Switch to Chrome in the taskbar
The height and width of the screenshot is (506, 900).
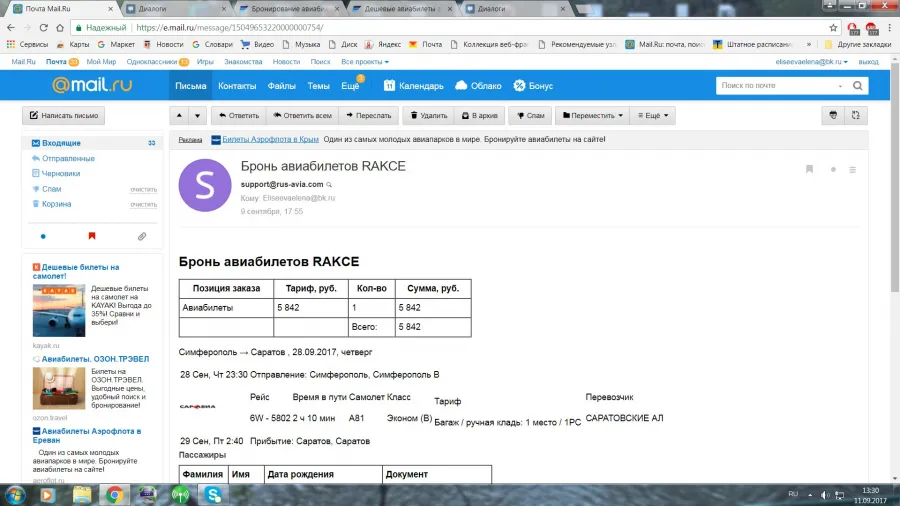(114, 495)
